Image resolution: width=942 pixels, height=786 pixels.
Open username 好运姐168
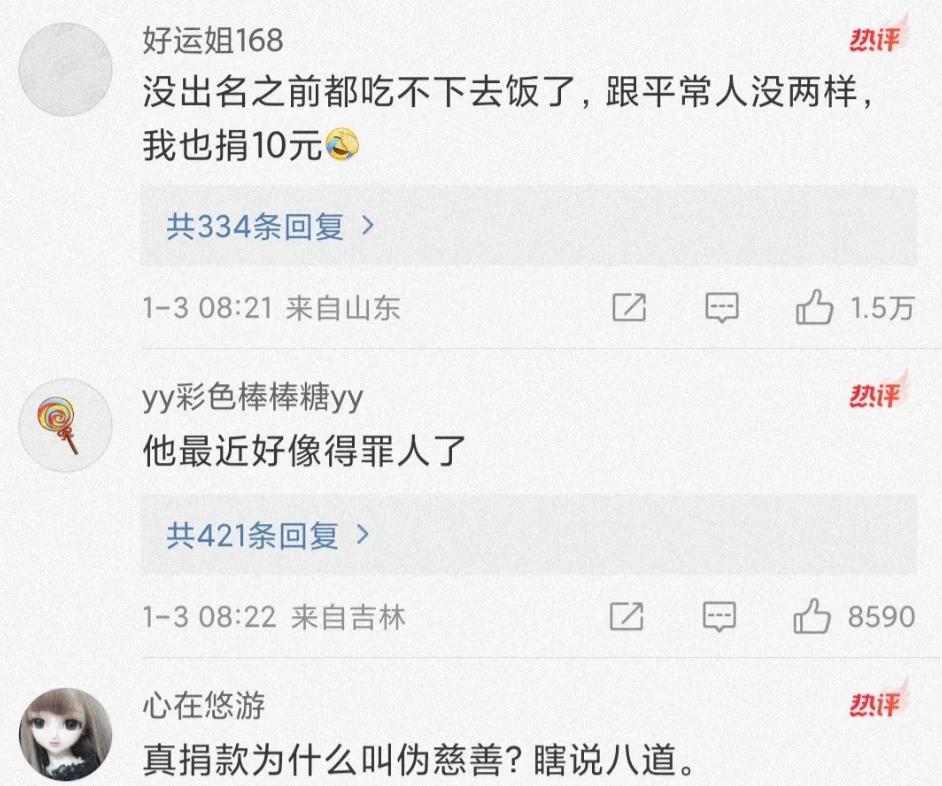pyautogui.click(x=213, y=40)
